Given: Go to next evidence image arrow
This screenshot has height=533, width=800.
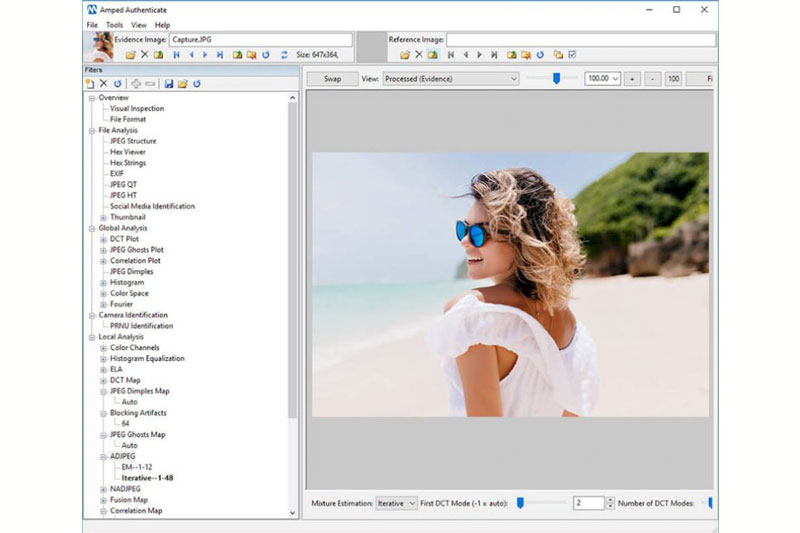Looking at the screenshot, I should point(205,55).
